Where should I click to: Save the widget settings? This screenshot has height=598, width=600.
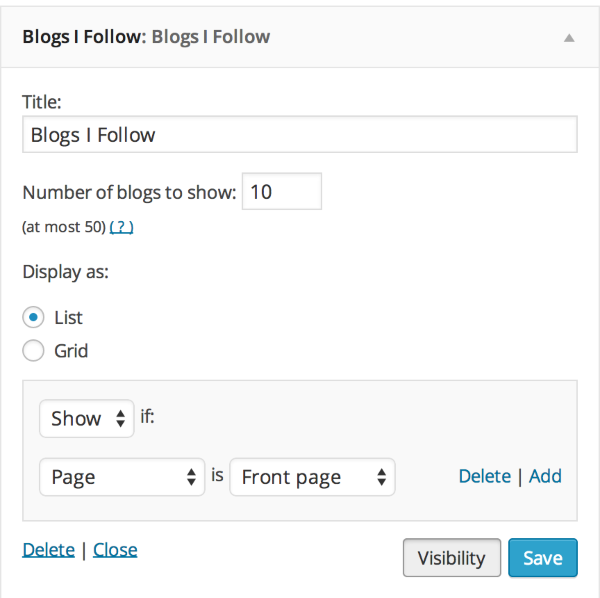[x=542, y=558]
